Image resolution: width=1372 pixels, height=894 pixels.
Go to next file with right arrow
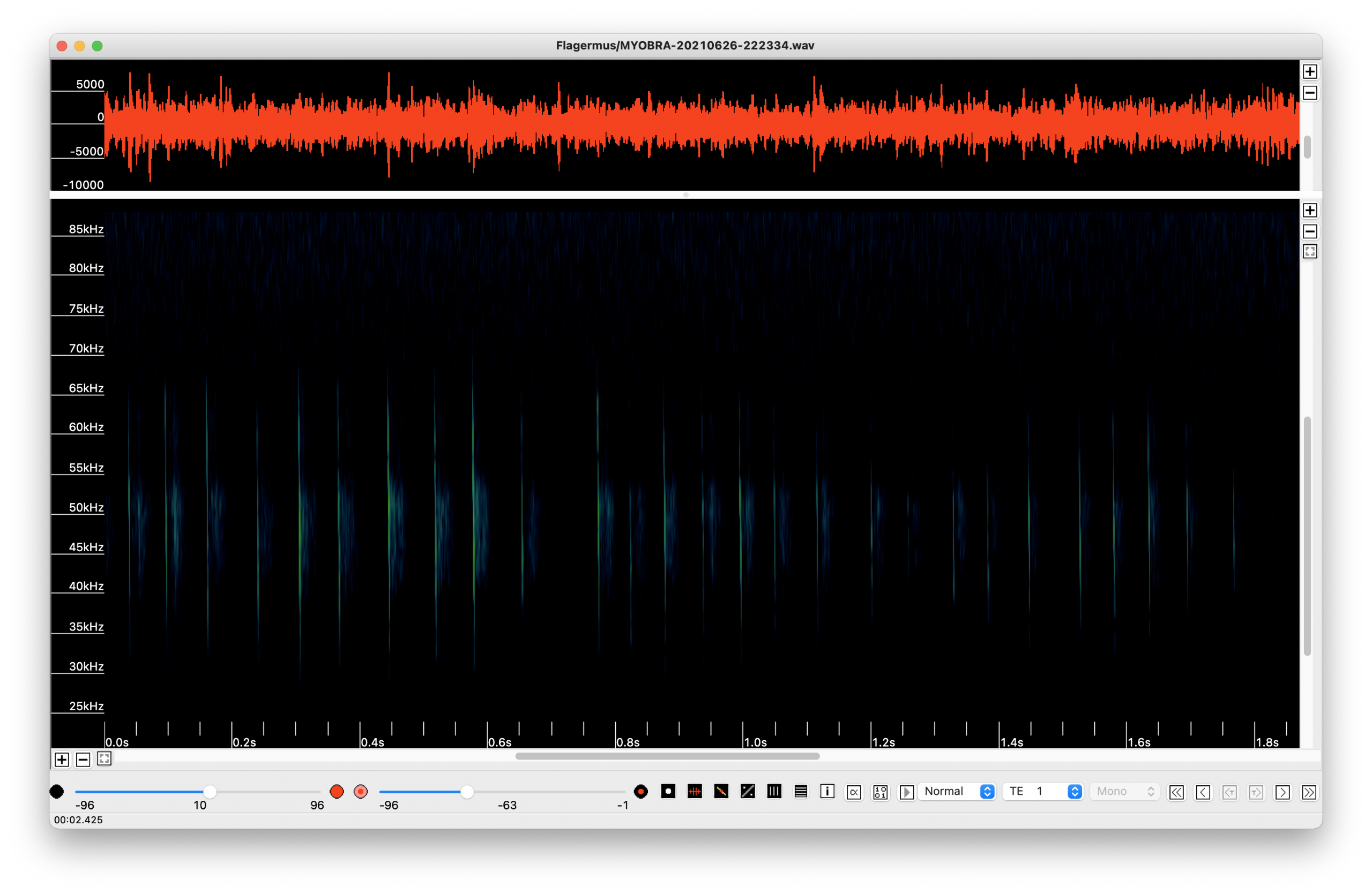point(1282,793)
